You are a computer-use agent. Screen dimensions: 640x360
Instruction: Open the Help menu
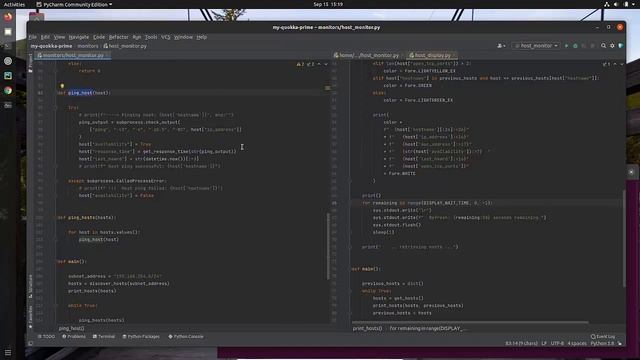coord(202,37)
